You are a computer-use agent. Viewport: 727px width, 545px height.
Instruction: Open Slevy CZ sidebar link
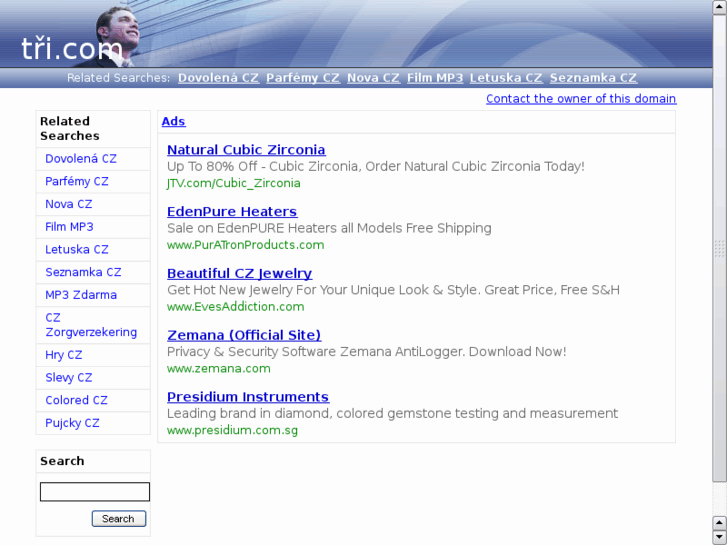pos(69,378)
